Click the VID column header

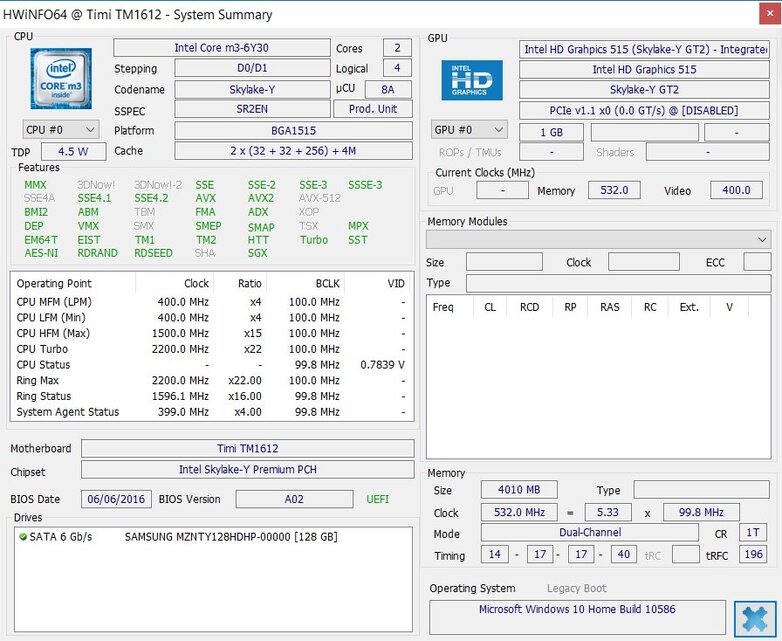click(396, 283)
